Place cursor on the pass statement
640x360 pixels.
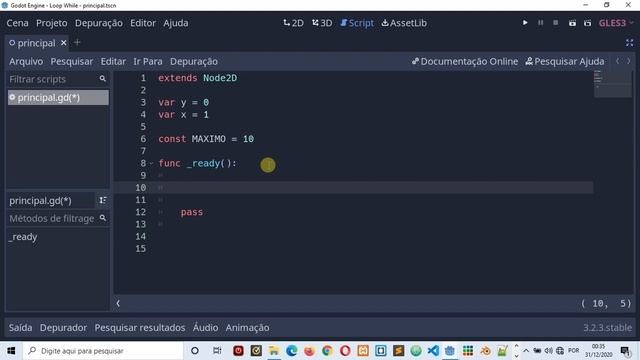point(191,212)
